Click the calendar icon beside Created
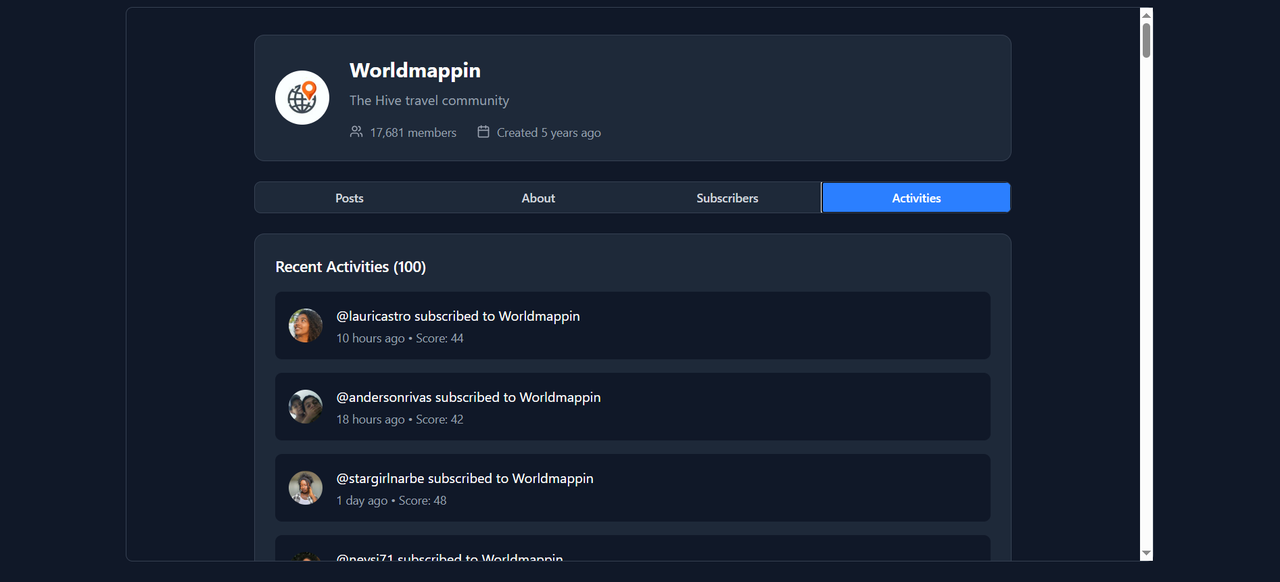The width and height of the screenshot is (1280, 582). (x=483, y=132)
